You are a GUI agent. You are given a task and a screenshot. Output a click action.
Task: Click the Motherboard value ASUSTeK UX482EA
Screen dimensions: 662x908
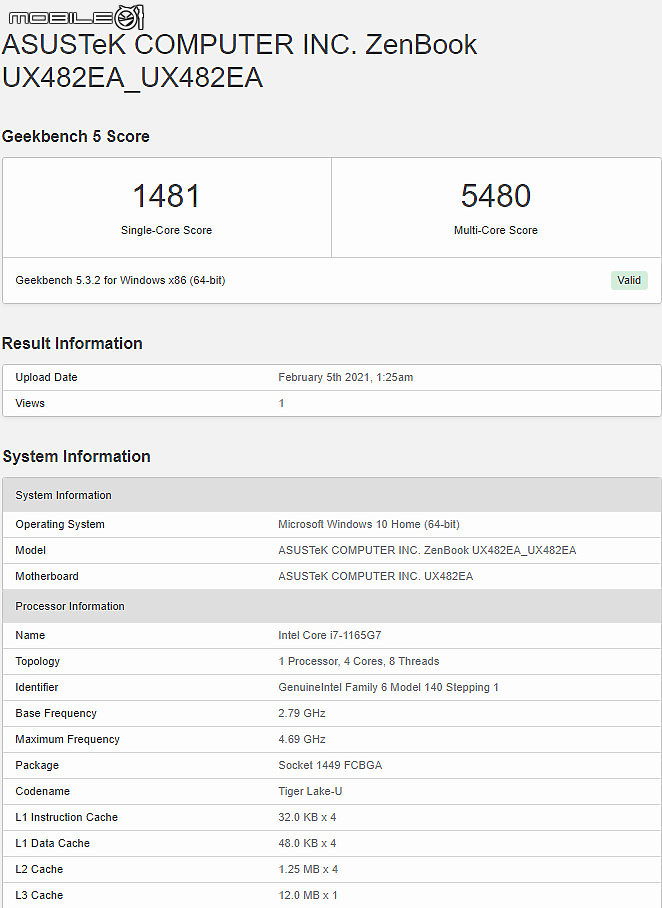point(376,576)
